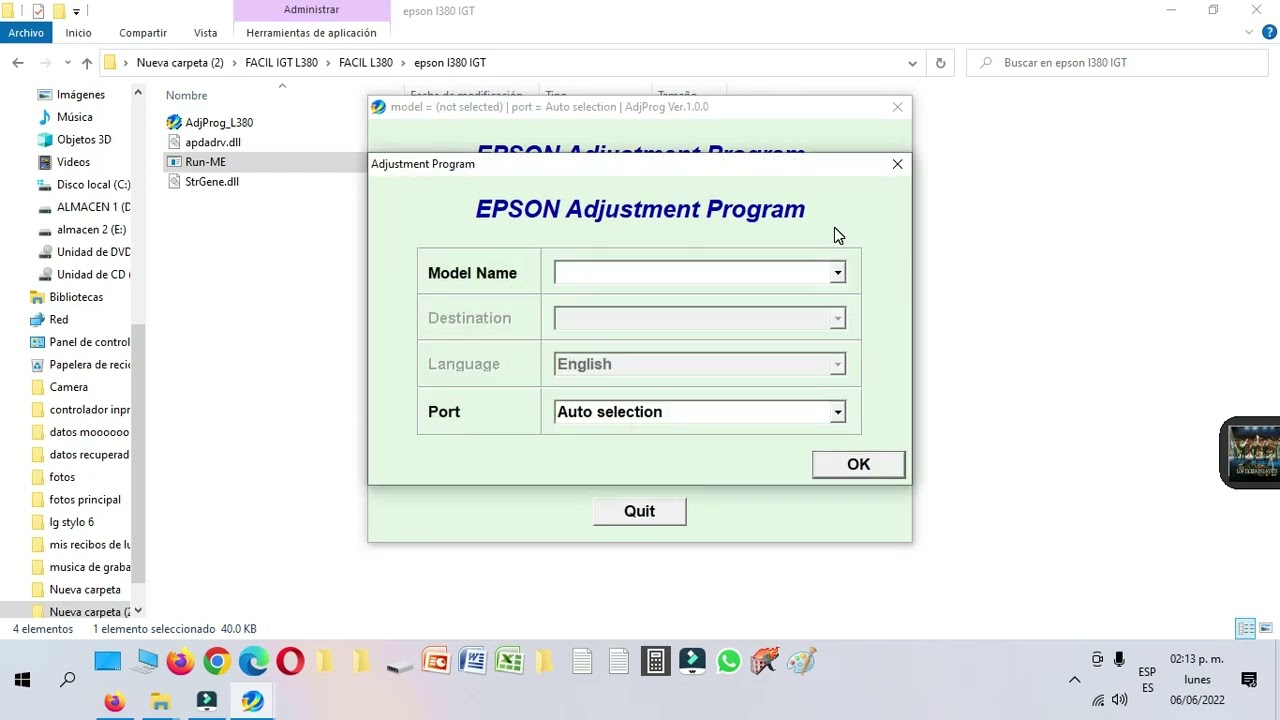Select the AdjProg_L380 file
This screenshot has height=720, width=1280.
tap(209, 122)
